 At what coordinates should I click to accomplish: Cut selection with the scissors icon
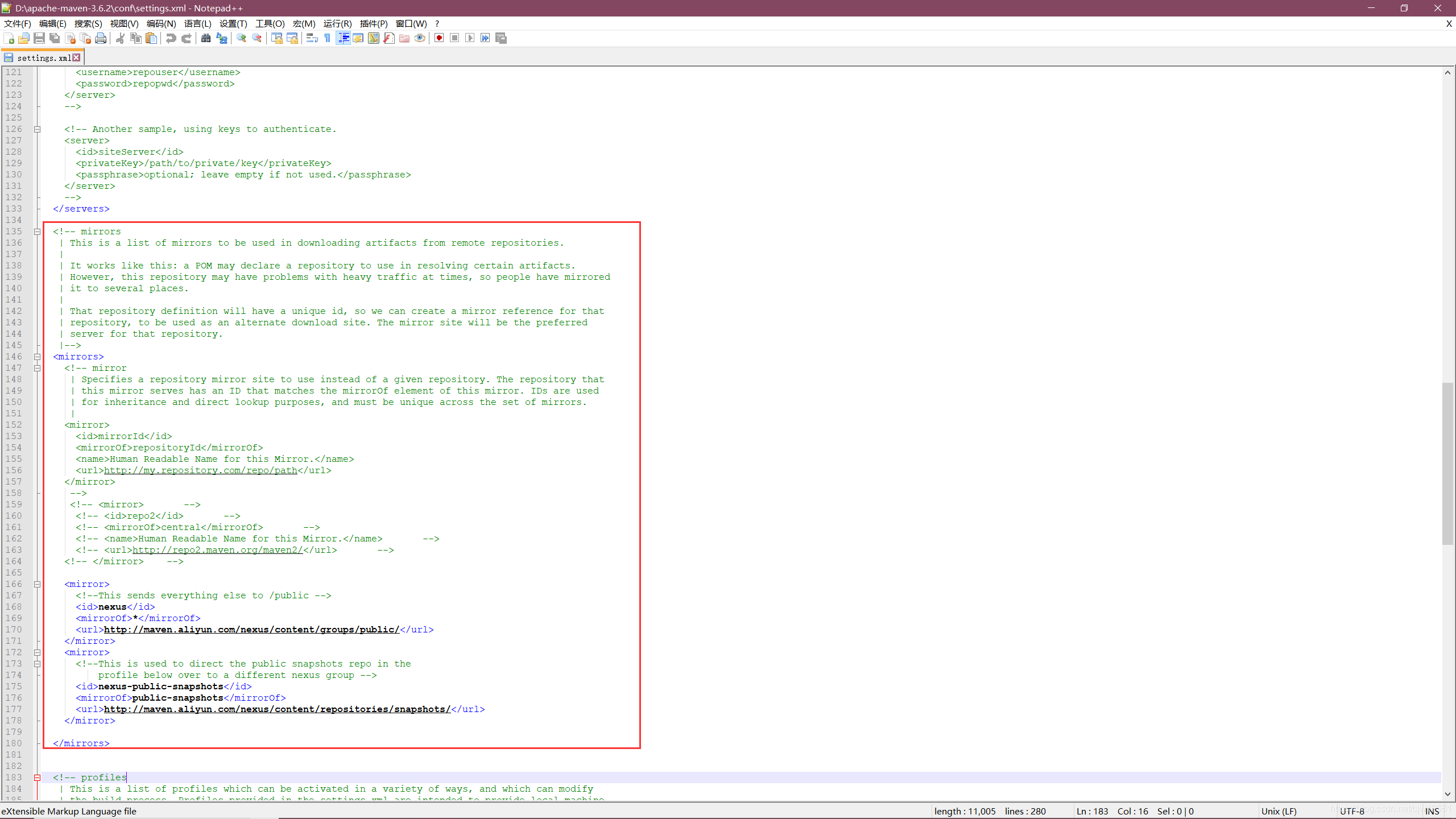tap(120, 38)
